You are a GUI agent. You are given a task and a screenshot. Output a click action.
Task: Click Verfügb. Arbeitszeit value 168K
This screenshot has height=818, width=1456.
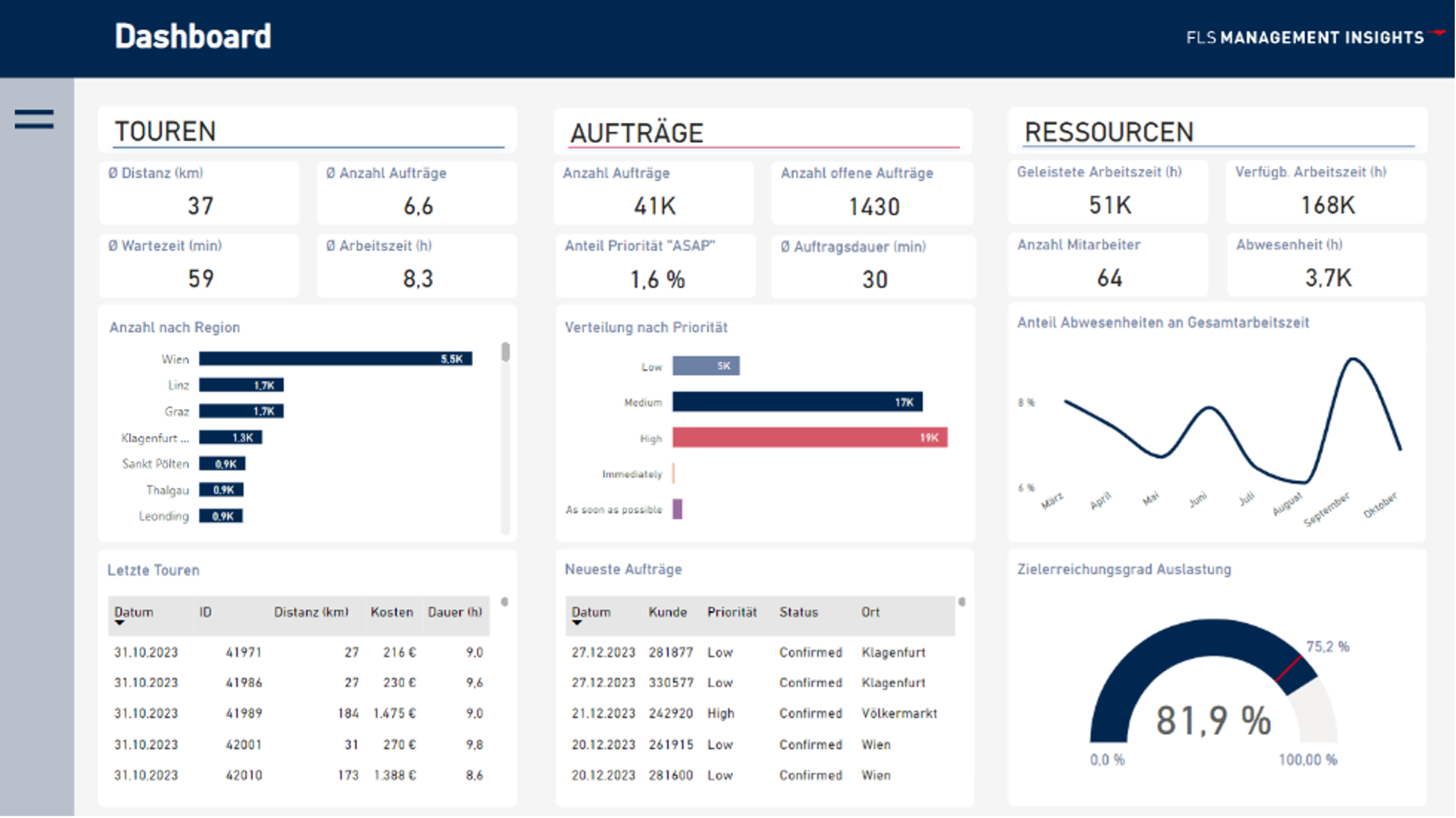point(1328,205)
